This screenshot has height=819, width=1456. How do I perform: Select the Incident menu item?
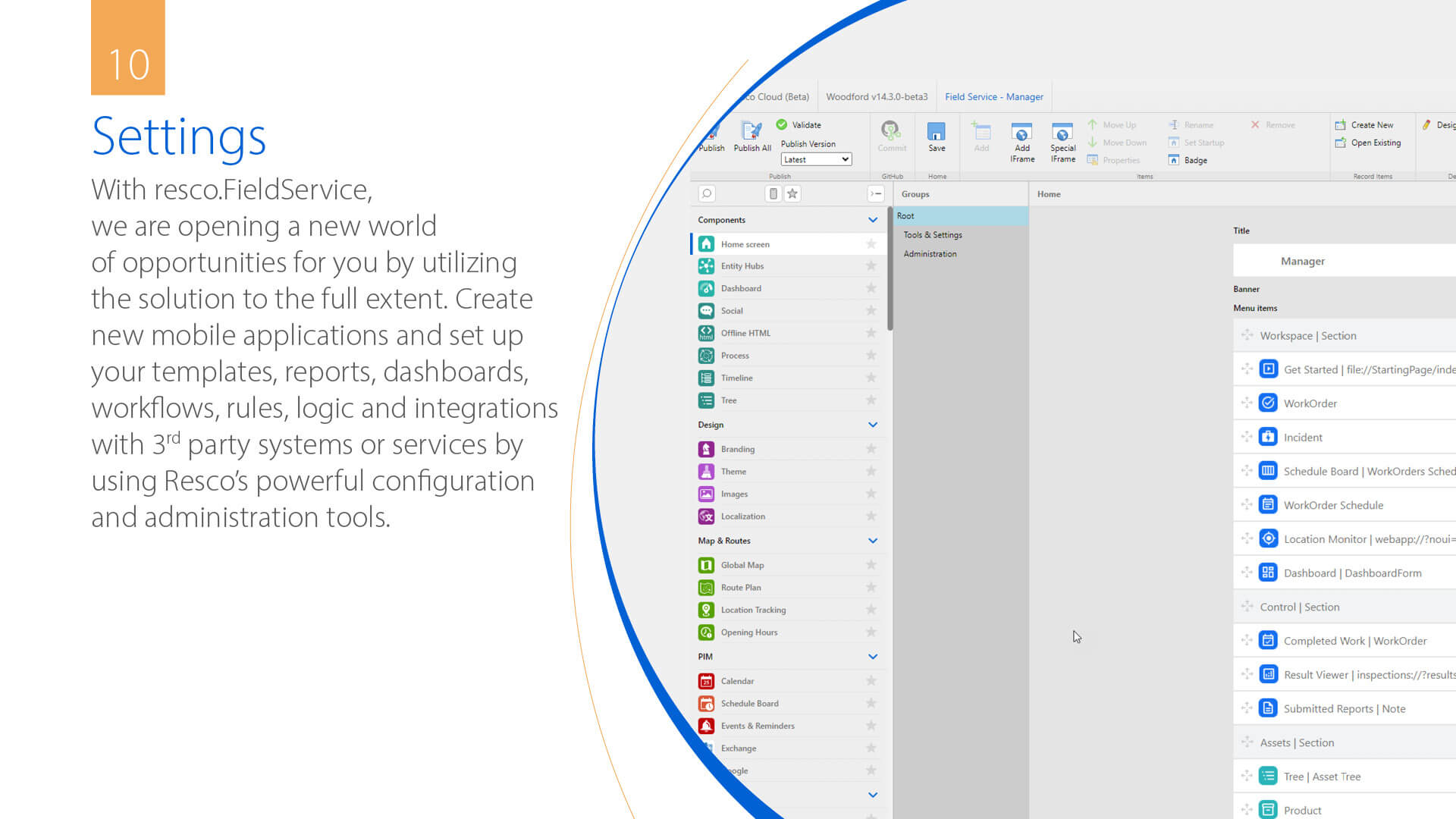click(x=1345, y=438)
